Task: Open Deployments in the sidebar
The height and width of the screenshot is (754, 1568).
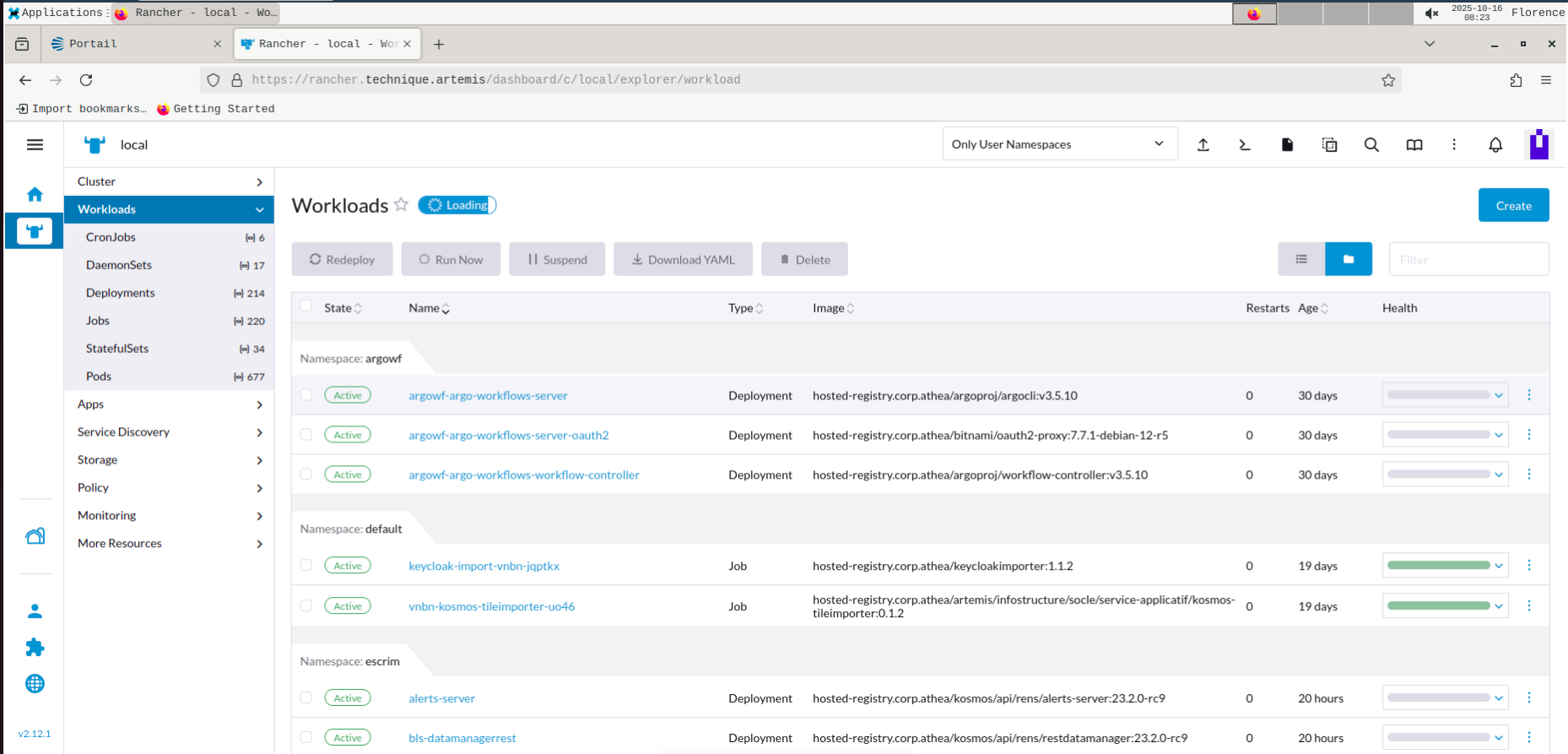Action: (121, 293)
